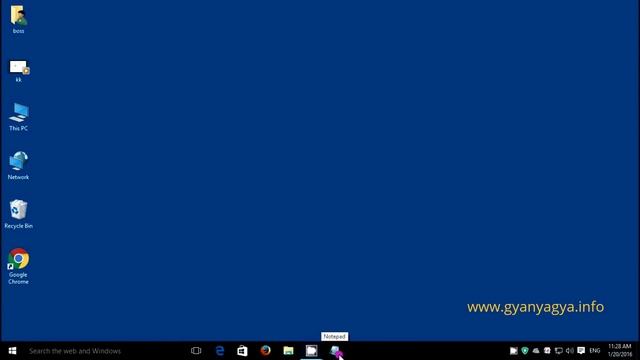
Task: Switch to the active screen recorder app on taskbar
Action: 311,351
